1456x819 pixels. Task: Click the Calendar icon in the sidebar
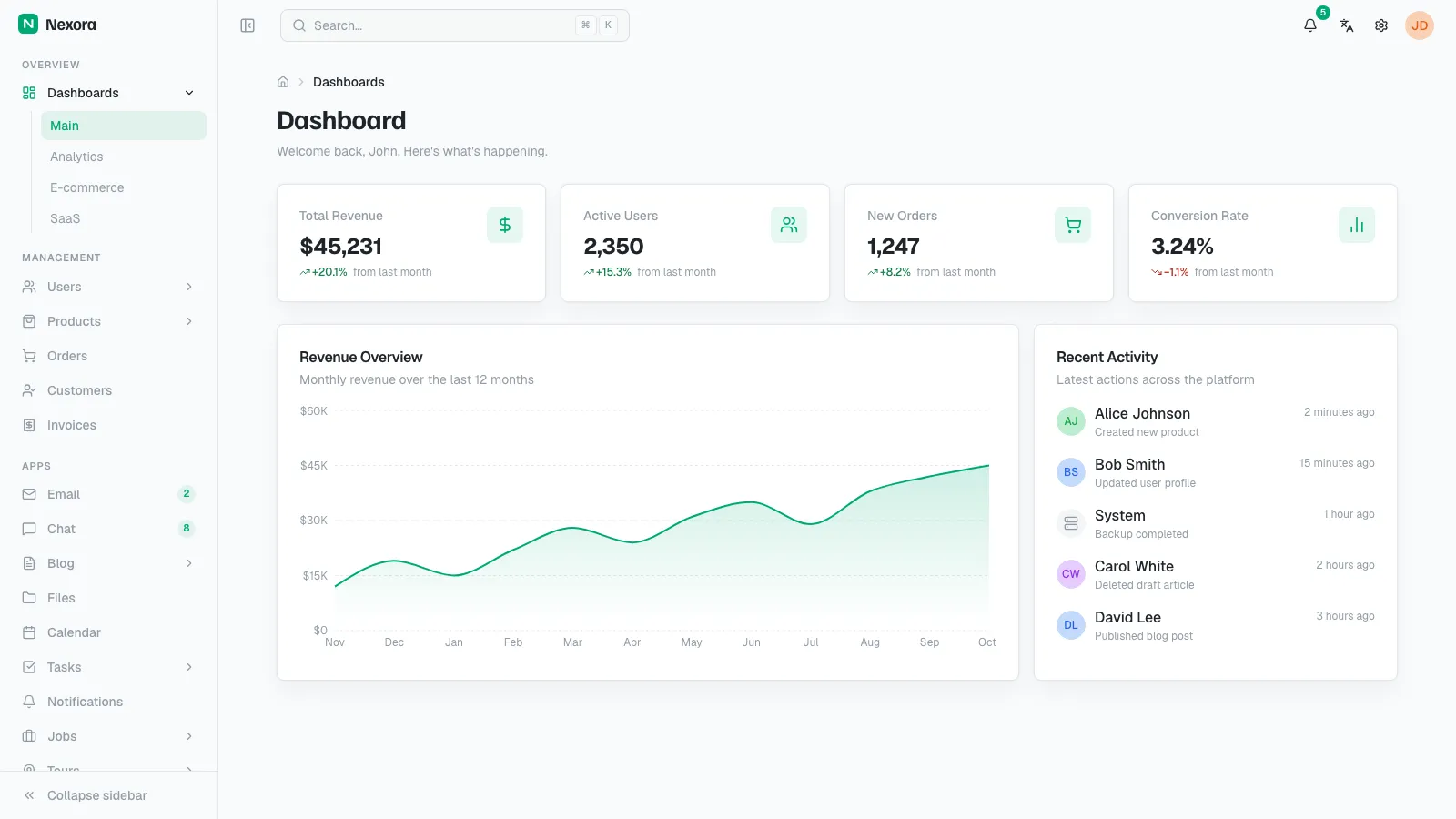tap(29, 632)
